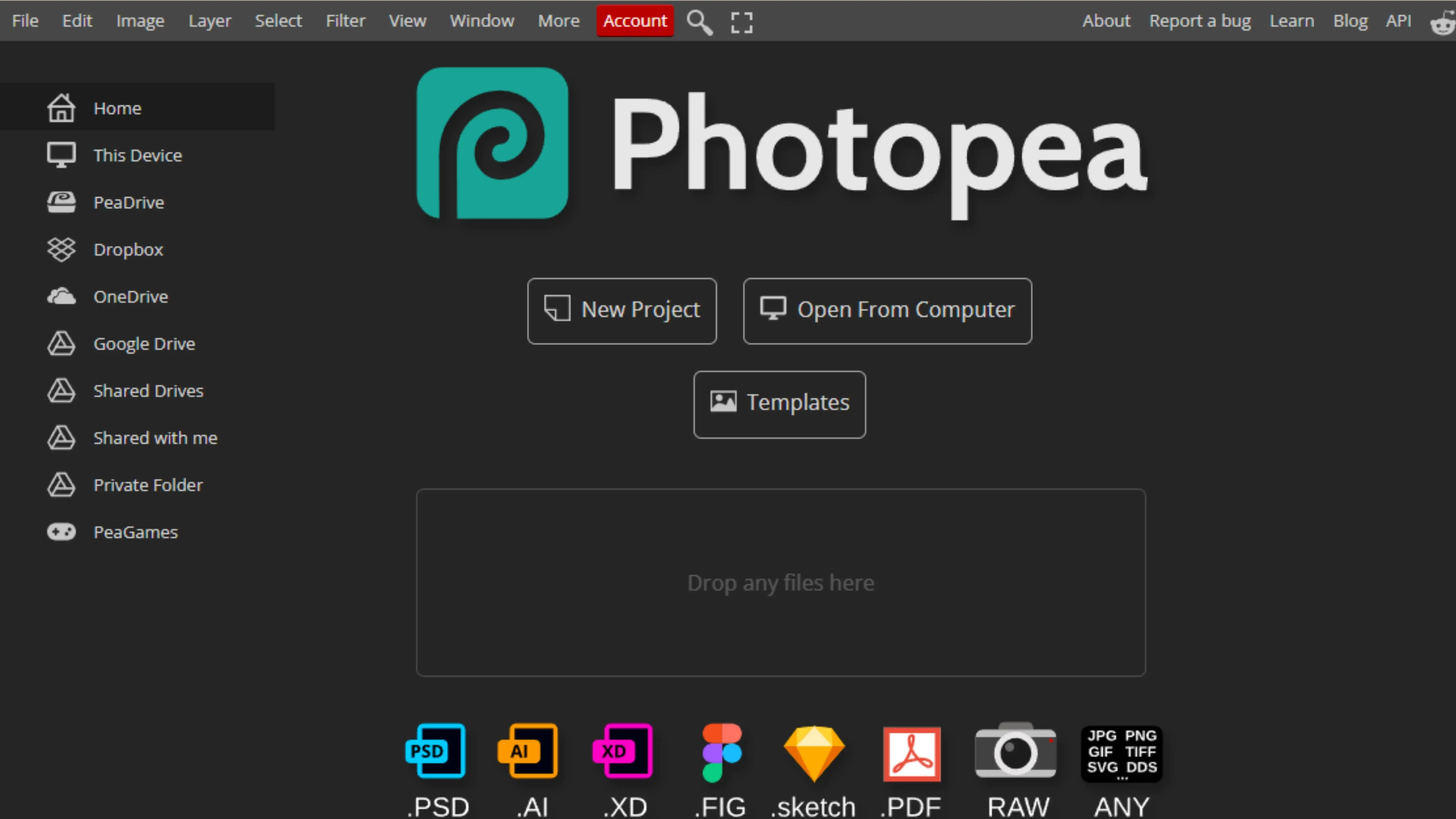Click the New Project button
Viewport: 1456px width, 819px height.
pyautogui.click(x=622, y=311)
